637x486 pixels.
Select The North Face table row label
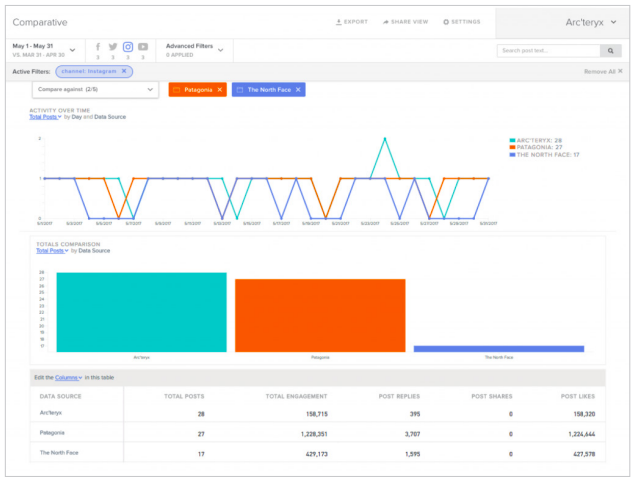pos(59,453)
